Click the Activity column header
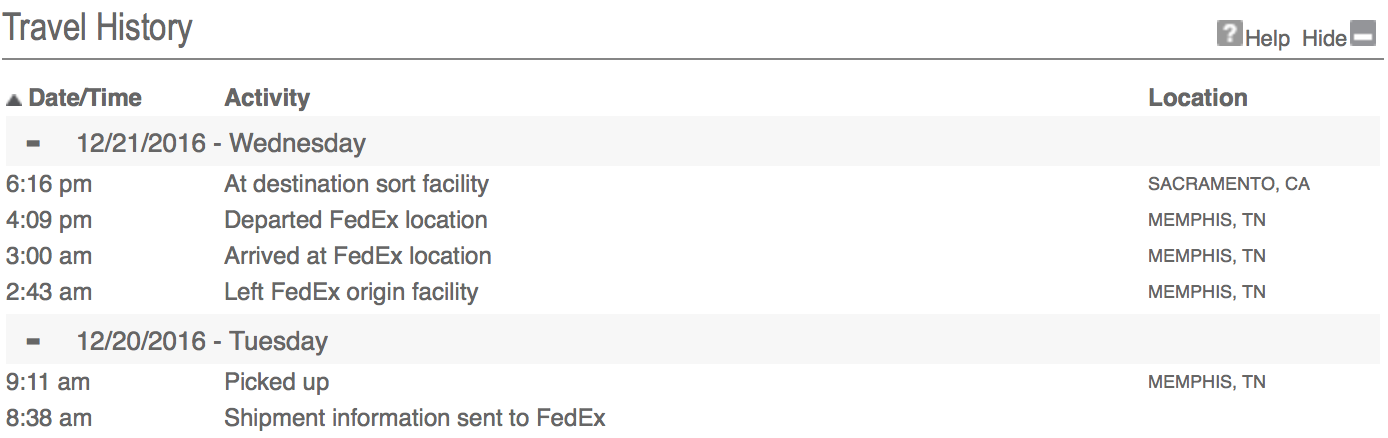 (267, 98)
